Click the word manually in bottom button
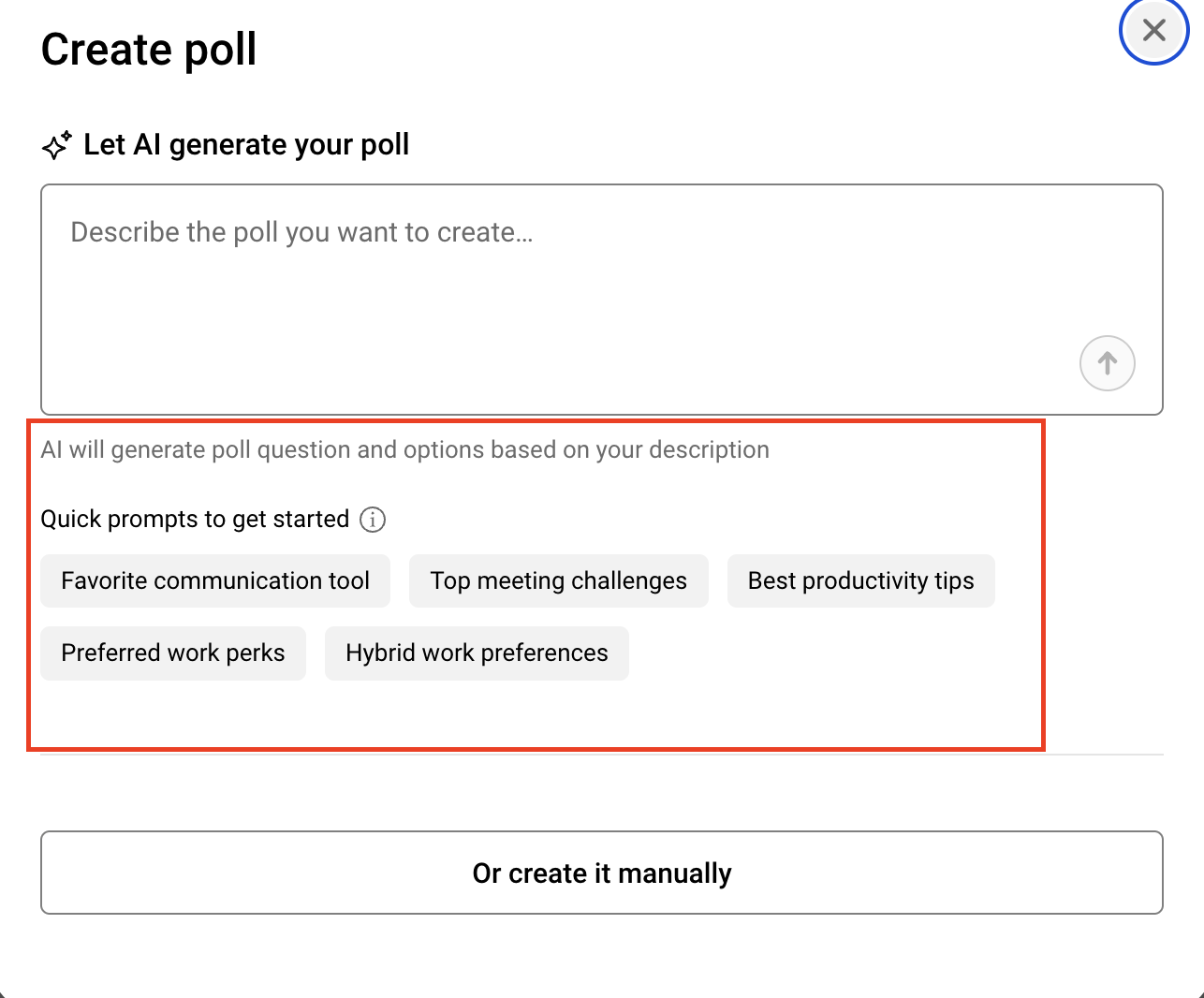Viewport: 1204px width, 998px height. [674, 873]
